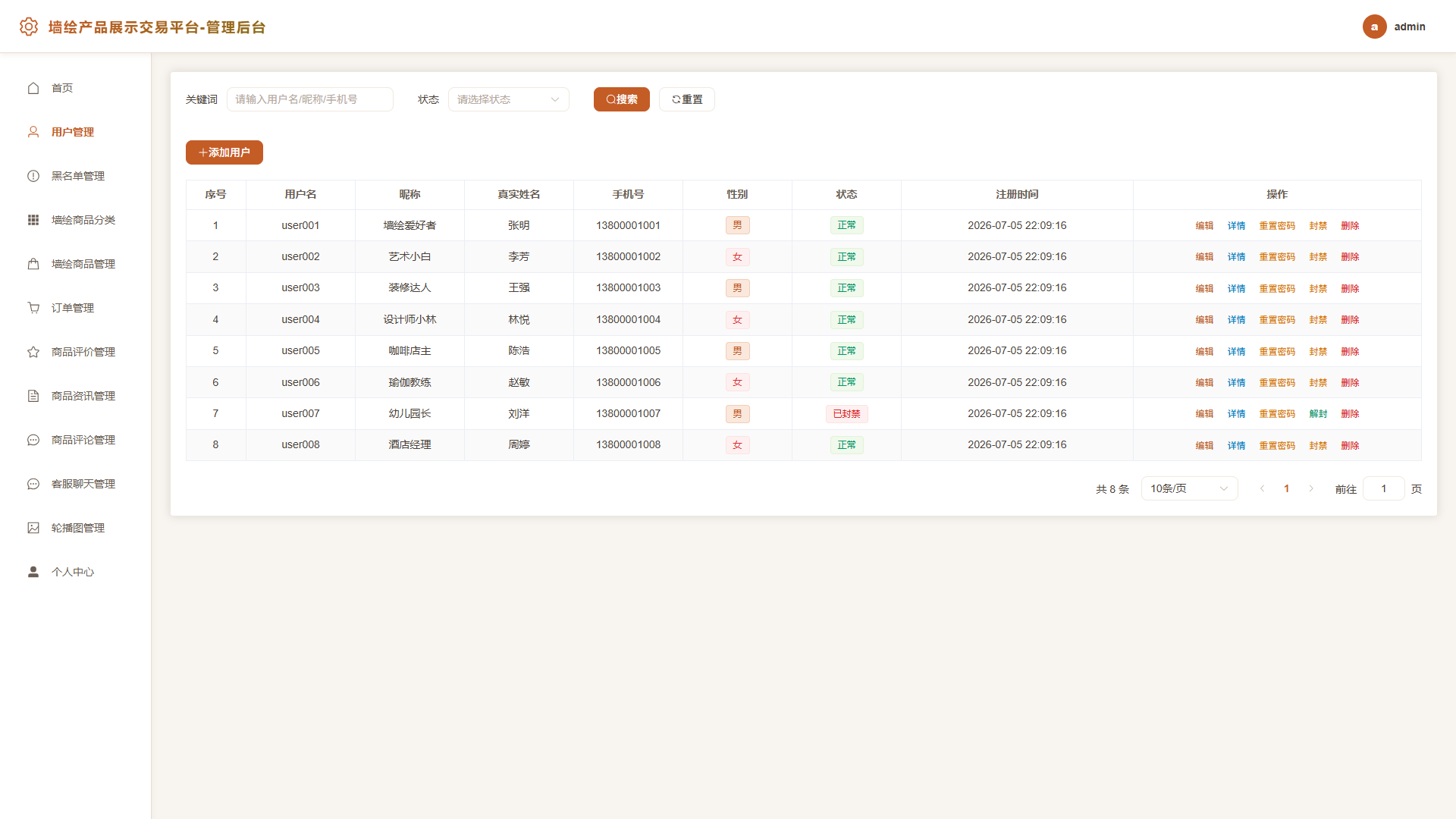The width and height of the screenshot is (1456, 819).
Task: Open the admin user menu
Action: [1394, 27]
